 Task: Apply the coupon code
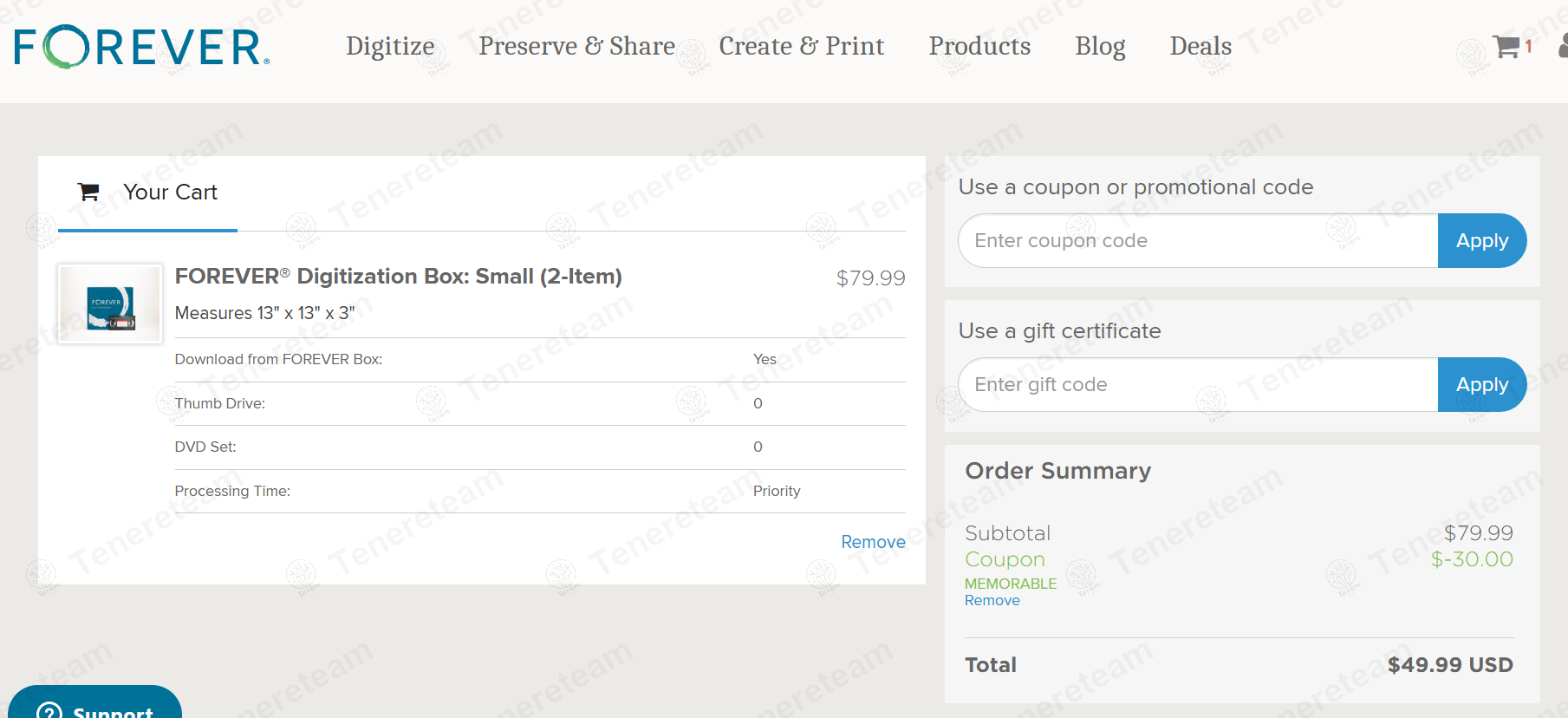tap(1481, 241)
